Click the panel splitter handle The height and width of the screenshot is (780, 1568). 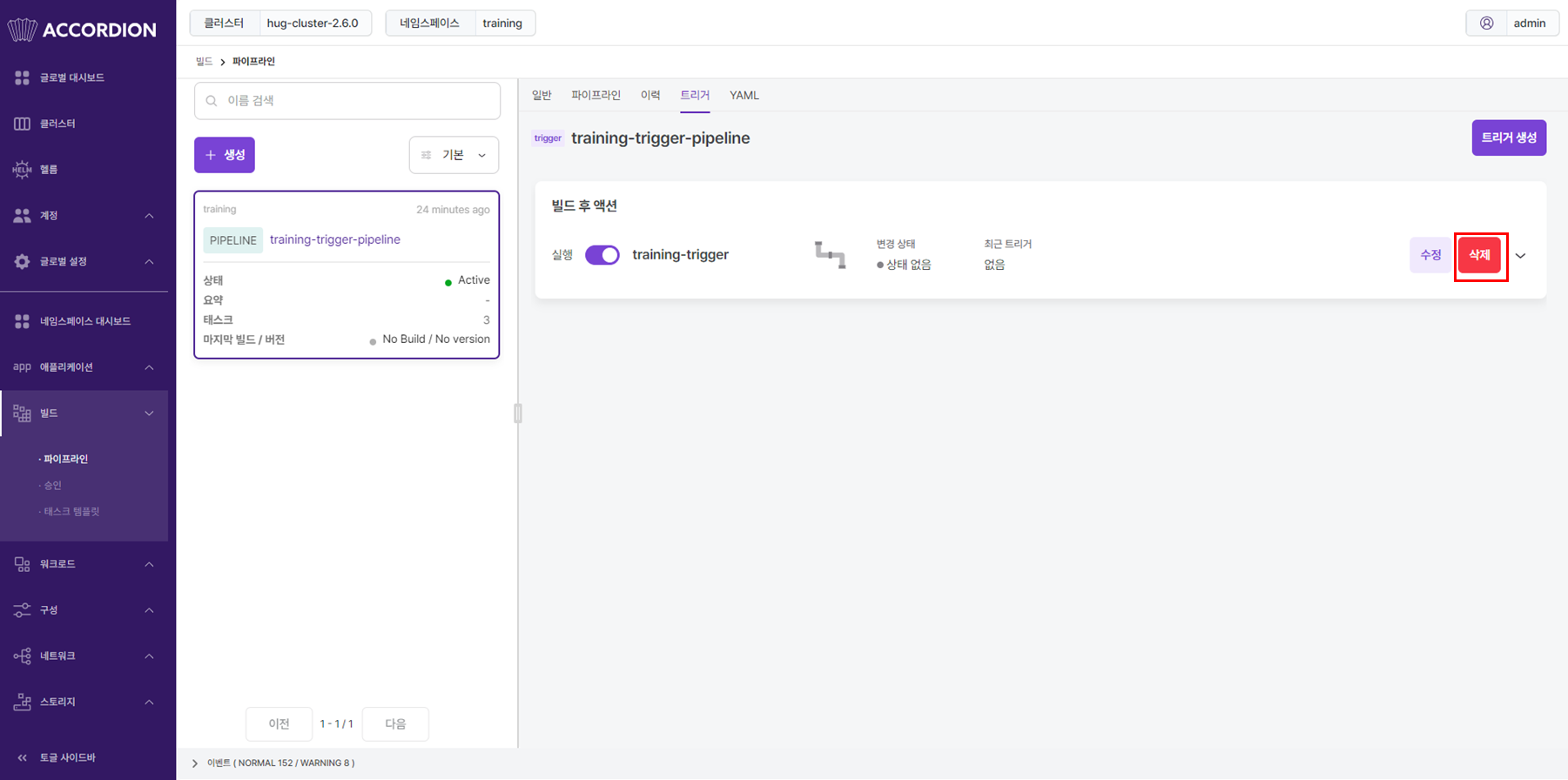tap(518, 414)
